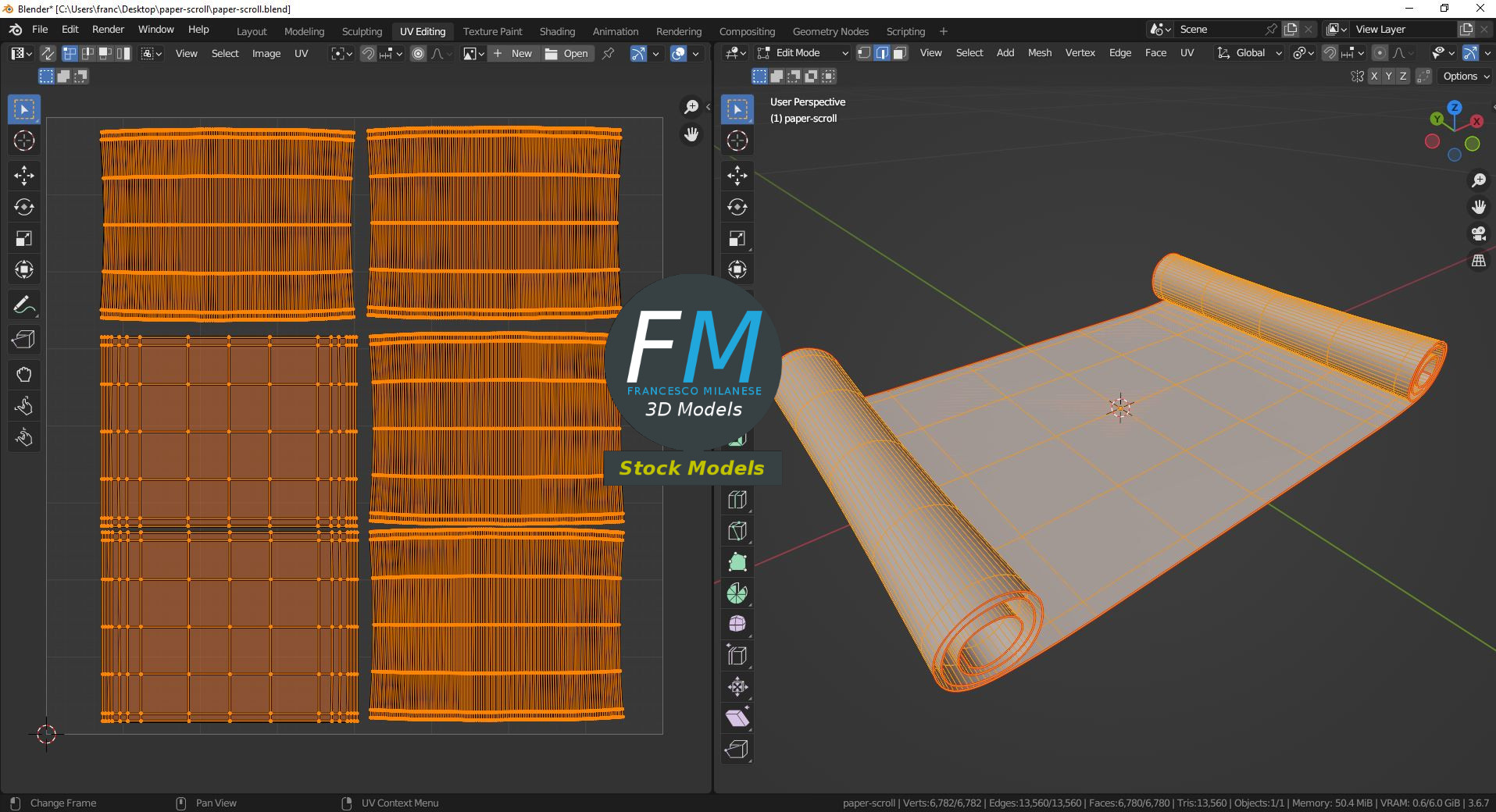This screenshot has width=1496, height=812.
Task: Switch between perspective and orthographic view
Action: point(1478,261)
